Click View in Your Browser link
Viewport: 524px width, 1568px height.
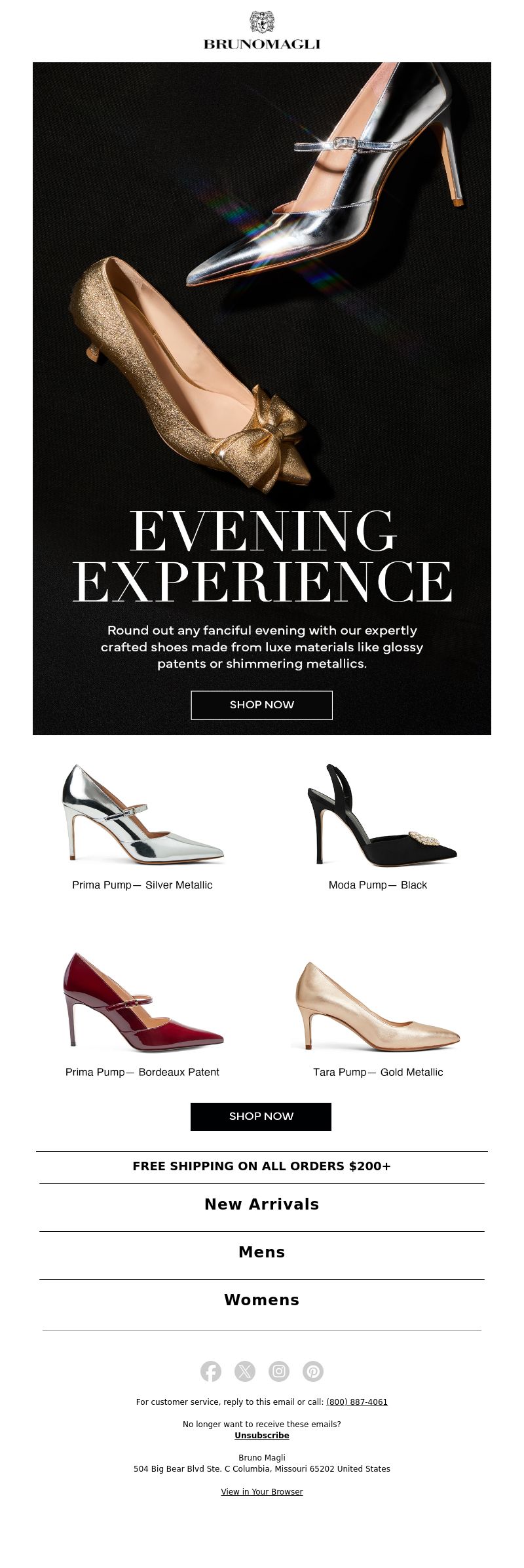262,1491
